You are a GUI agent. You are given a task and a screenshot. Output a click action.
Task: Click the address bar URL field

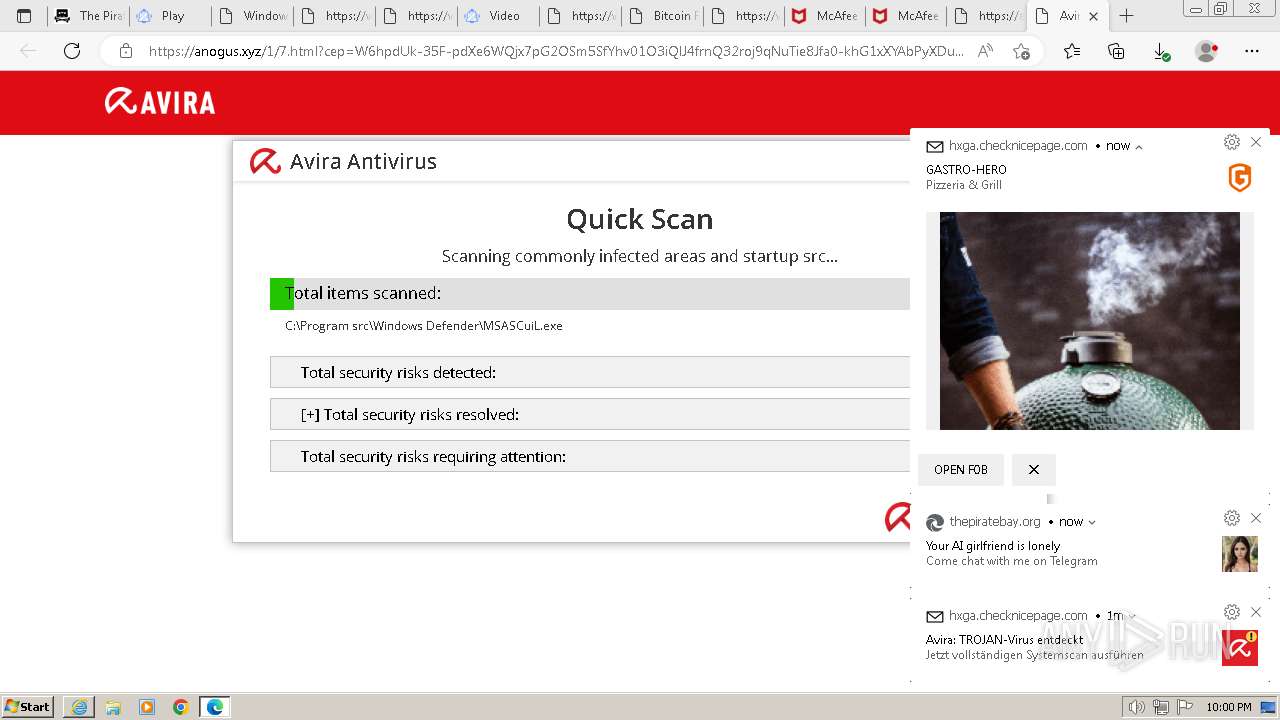pos(556,51)
